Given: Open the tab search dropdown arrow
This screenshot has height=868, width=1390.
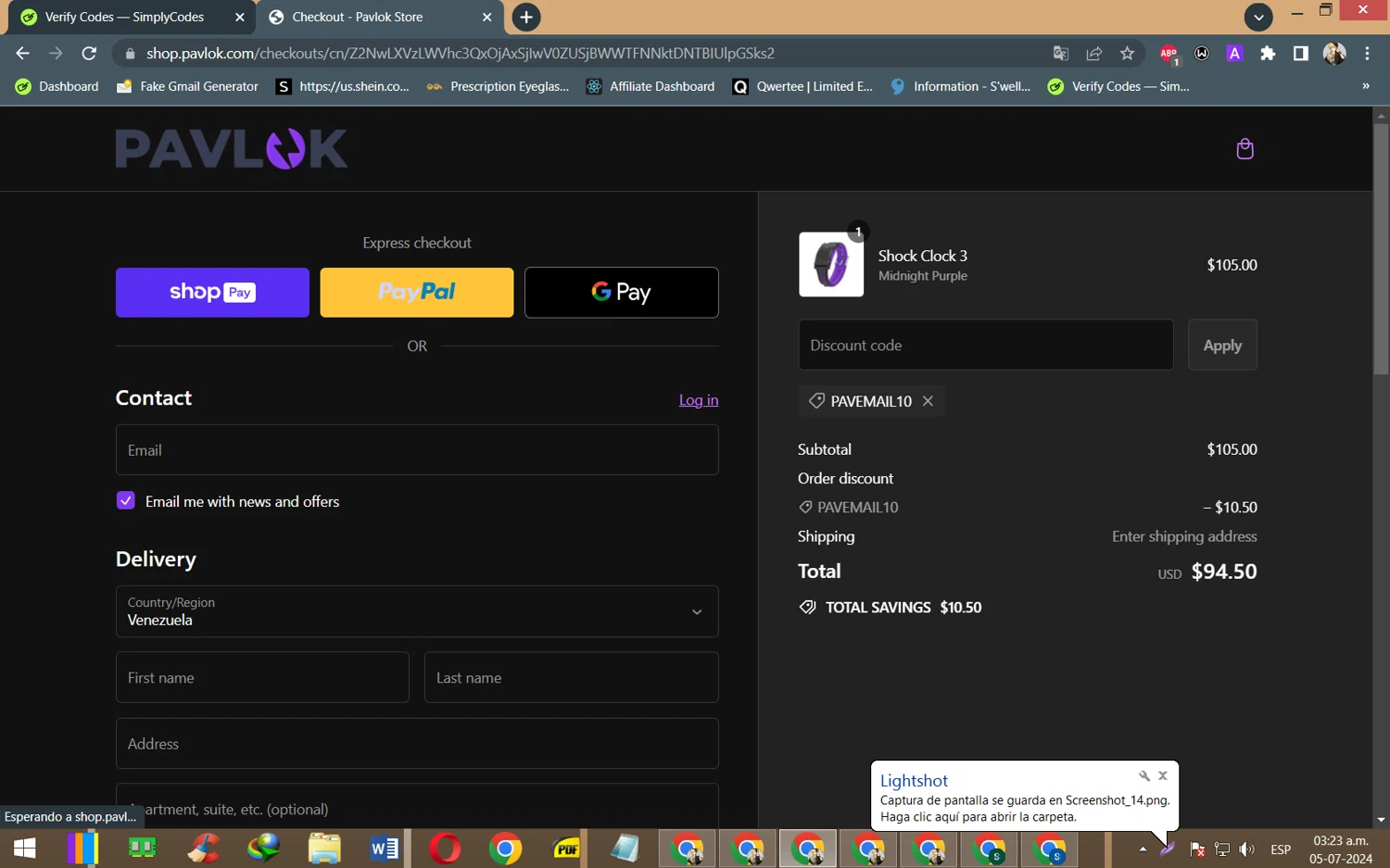Looking at the screenshot, I should (x=1257, y=17).
